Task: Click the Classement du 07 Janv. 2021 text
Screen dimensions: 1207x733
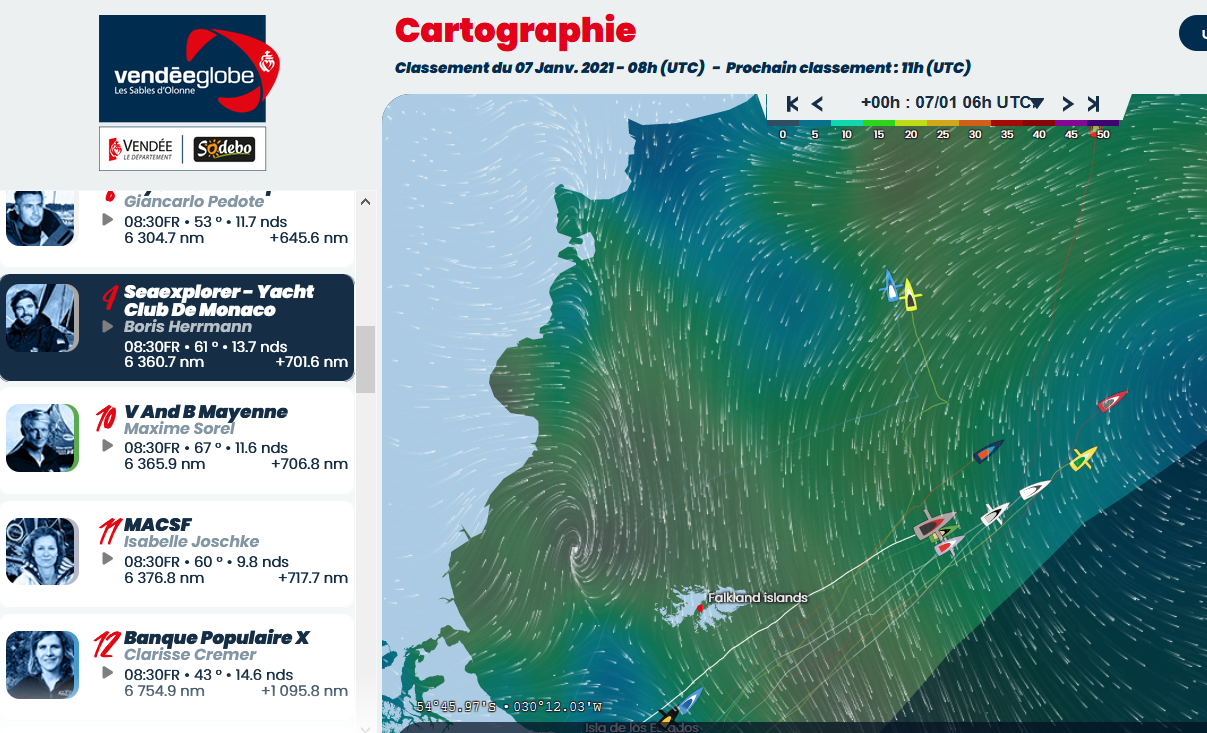Action: tap(551, 68)
